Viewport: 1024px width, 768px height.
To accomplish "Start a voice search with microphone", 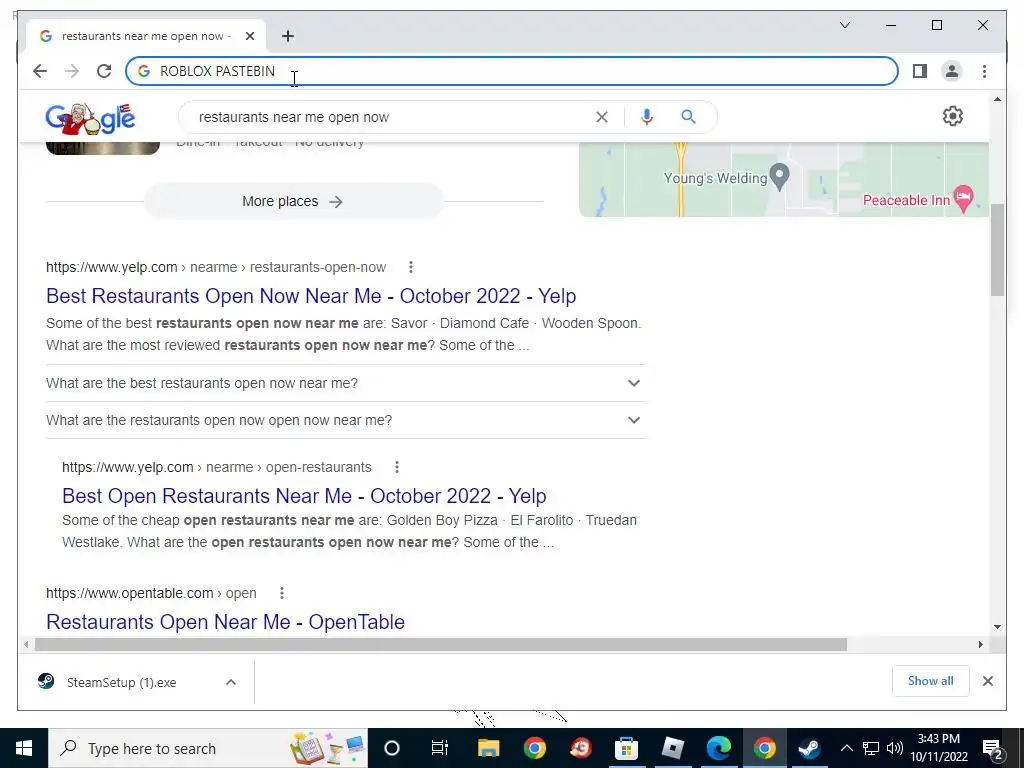I will (647, 117).
